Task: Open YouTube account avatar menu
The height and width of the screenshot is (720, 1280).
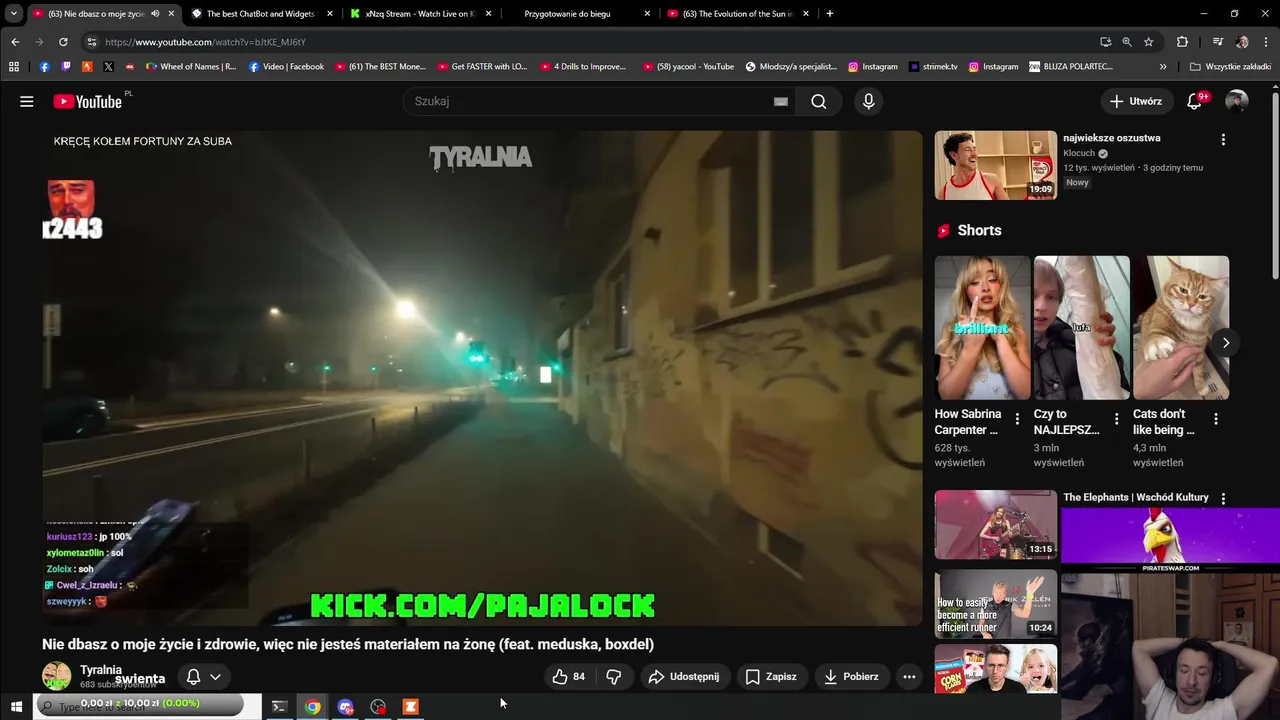Action: [1237, 101]
